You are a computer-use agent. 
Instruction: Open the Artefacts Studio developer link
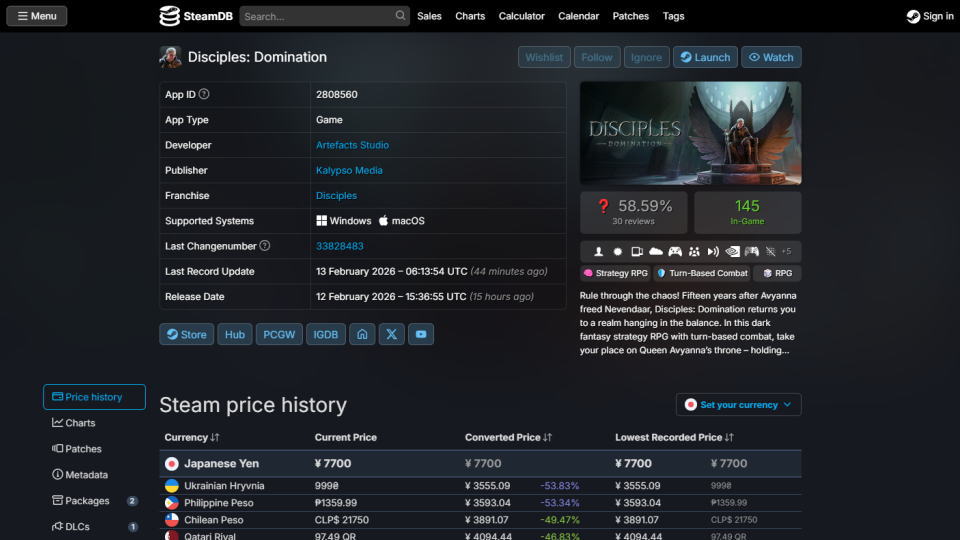(352, 145)
